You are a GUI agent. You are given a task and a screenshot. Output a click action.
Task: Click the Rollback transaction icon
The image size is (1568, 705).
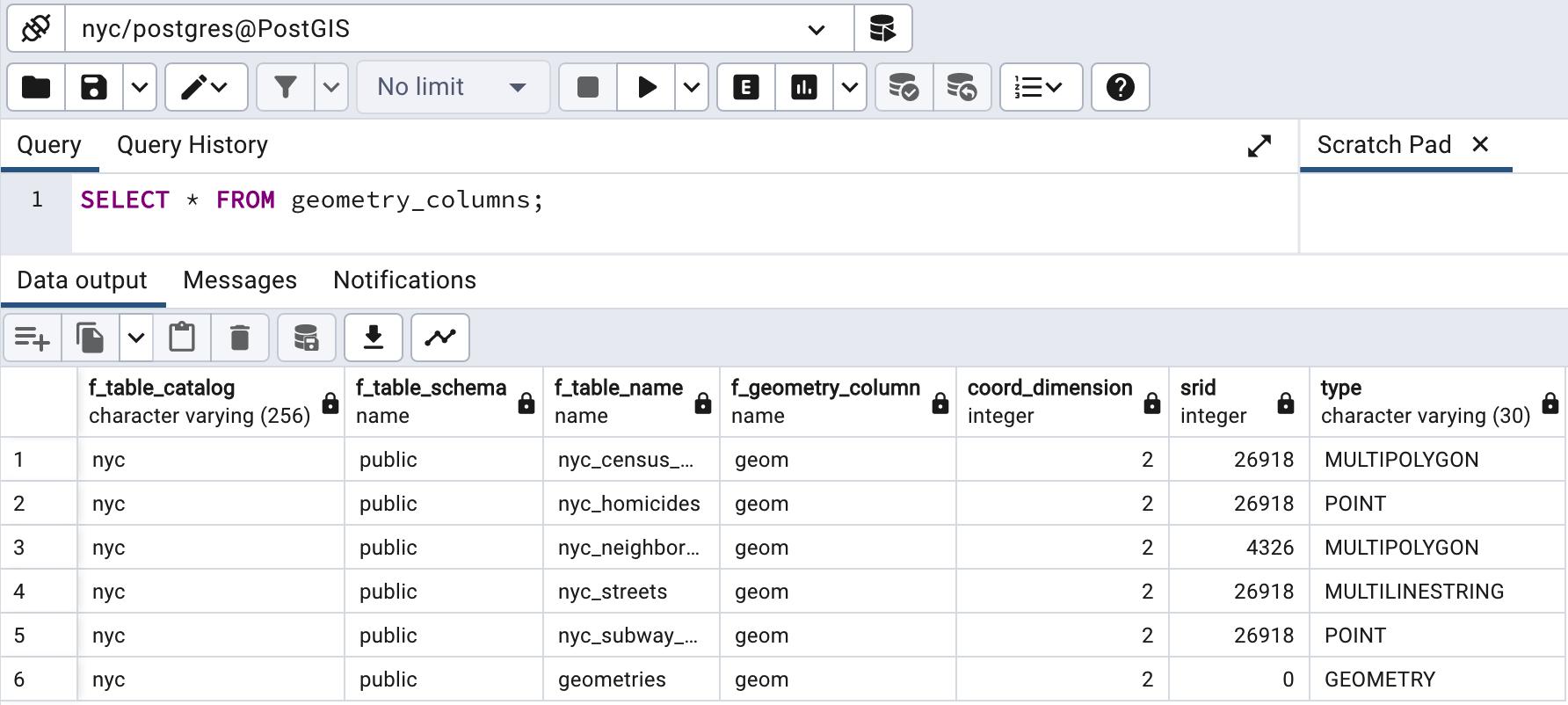(x=962, y=87)
